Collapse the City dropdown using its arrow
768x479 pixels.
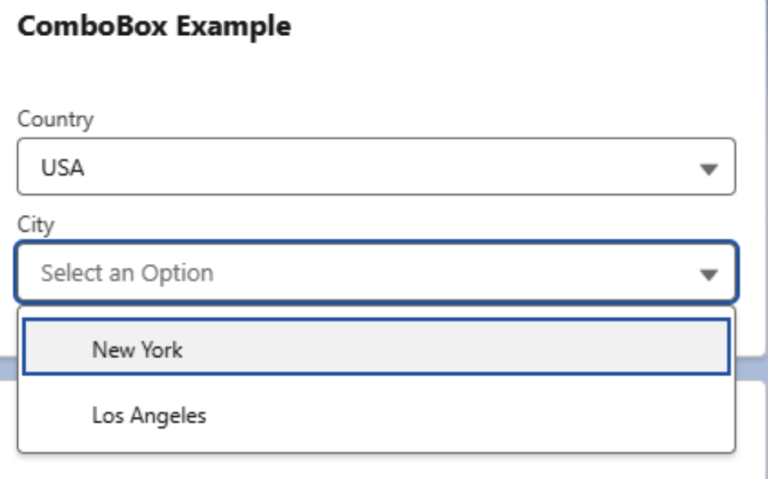(708, 274)
